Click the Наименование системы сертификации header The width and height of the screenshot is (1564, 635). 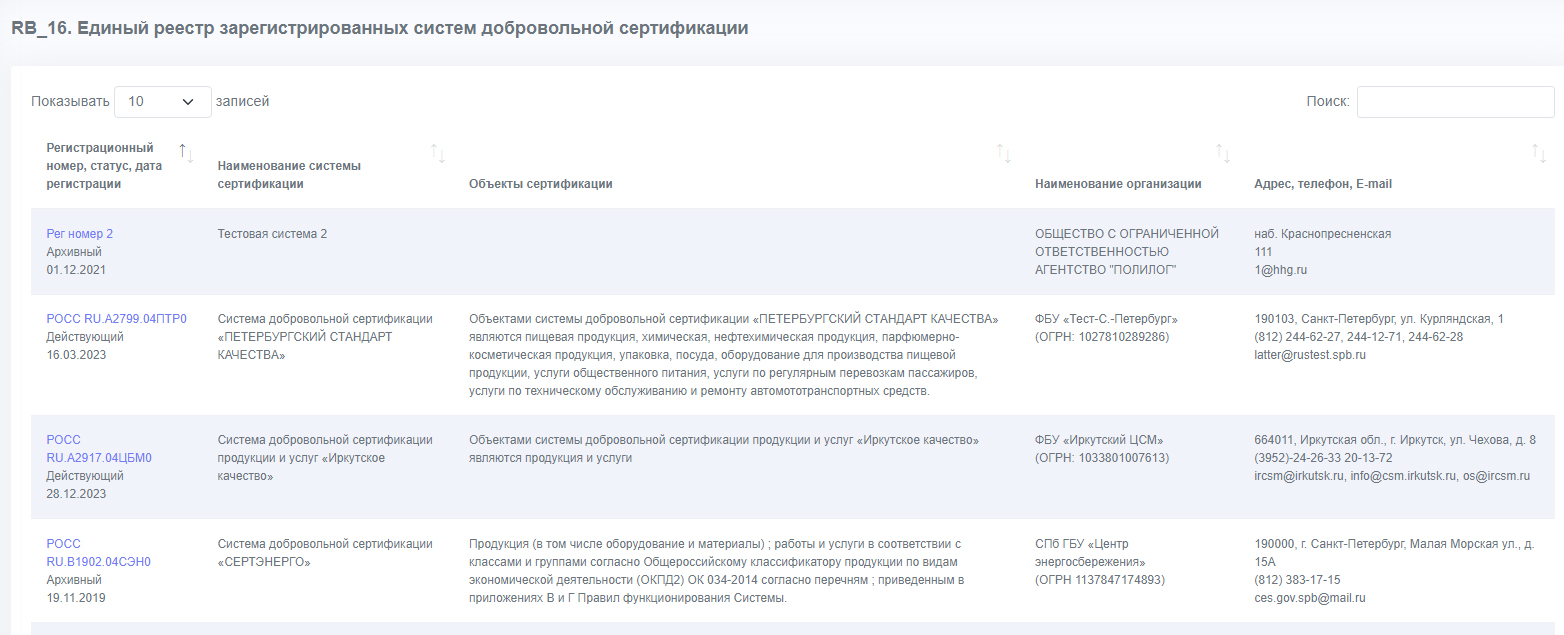tap(289, 175)
